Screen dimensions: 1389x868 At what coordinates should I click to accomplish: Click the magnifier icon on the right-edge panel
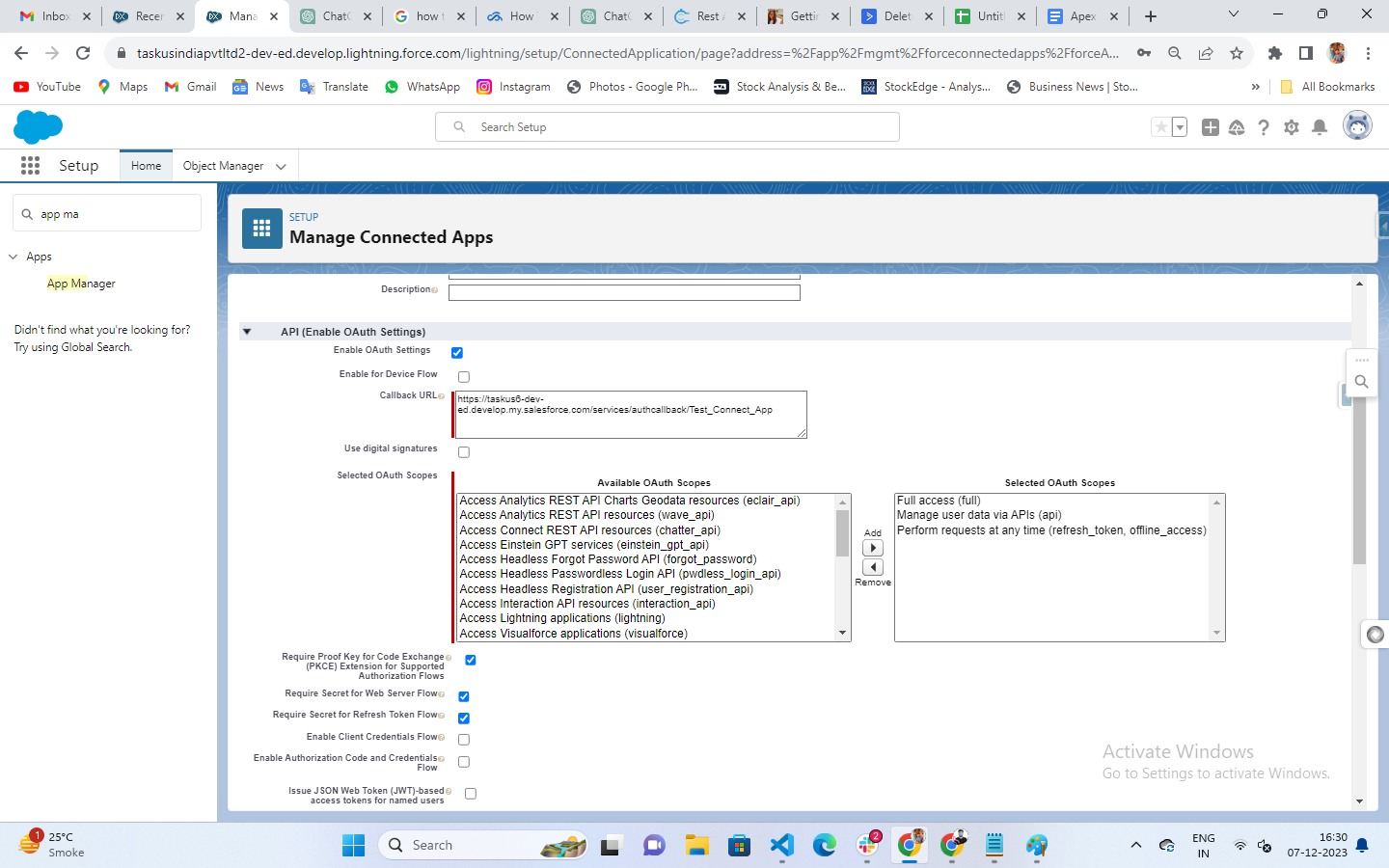[x=1361, y=382]
